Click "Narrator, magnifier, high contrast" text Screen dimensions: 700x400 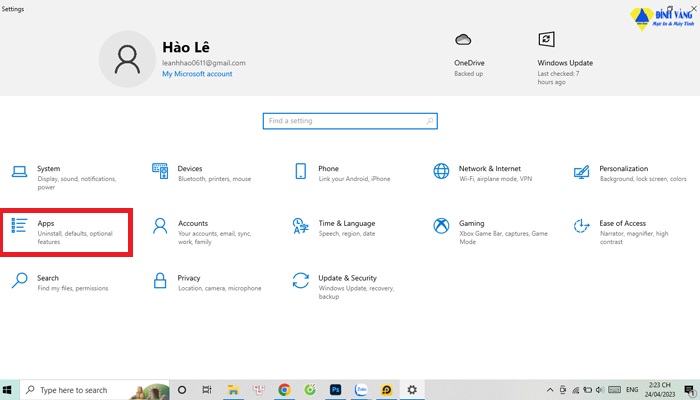(x=633, y=238)
